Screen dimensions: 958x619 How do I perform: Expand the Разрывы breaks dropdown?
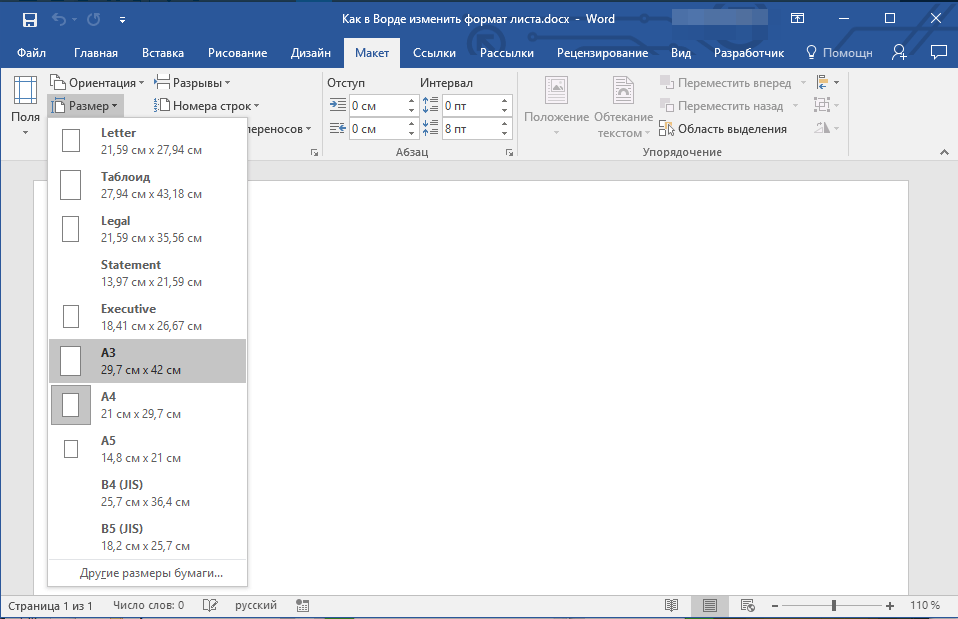point(192,82)
